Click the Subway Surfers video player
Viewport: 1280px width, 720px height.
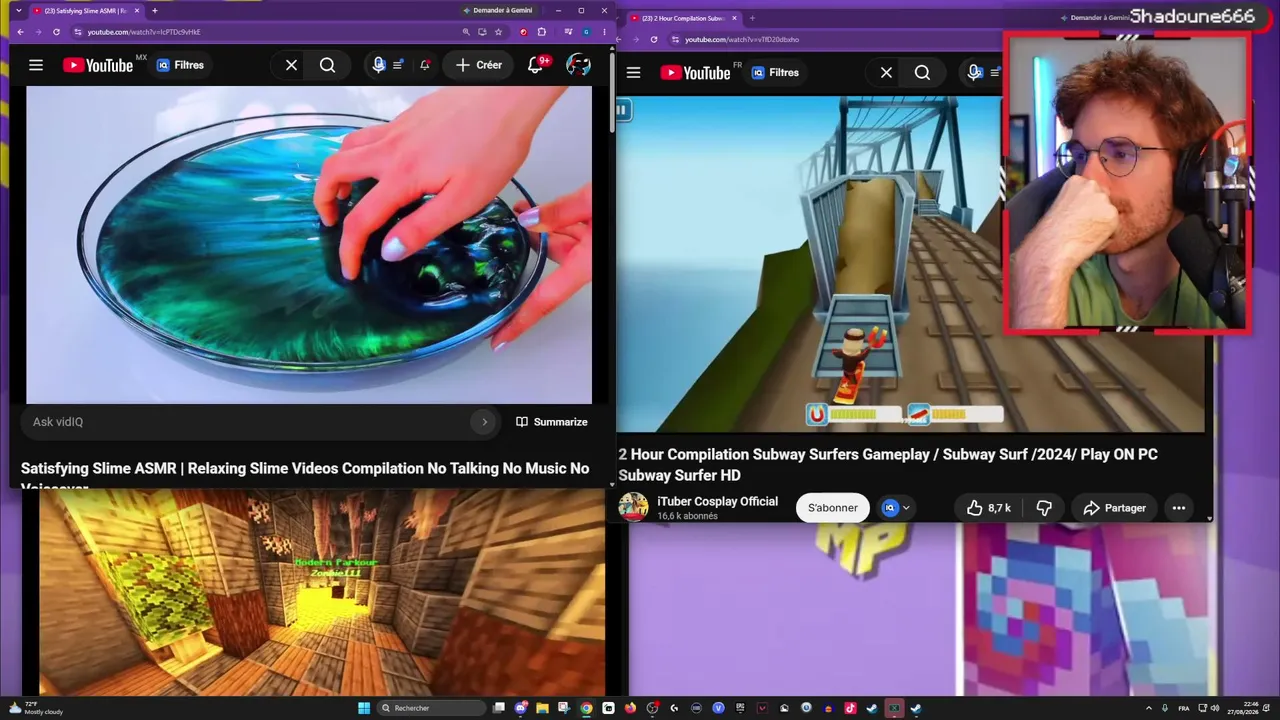(810, 264)
